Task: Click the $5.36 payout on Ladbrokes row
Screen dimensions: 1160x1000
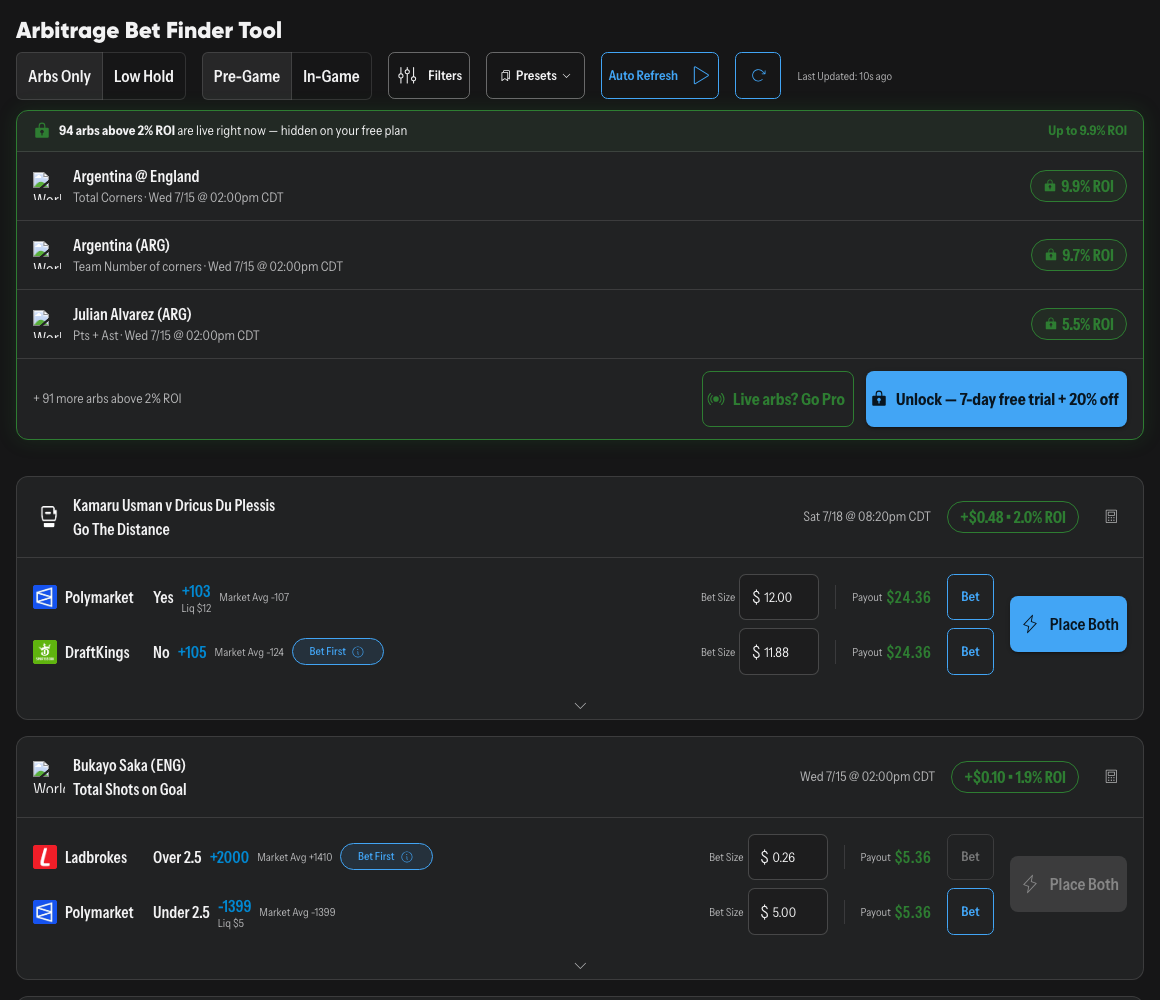Action: coord(912,857)
